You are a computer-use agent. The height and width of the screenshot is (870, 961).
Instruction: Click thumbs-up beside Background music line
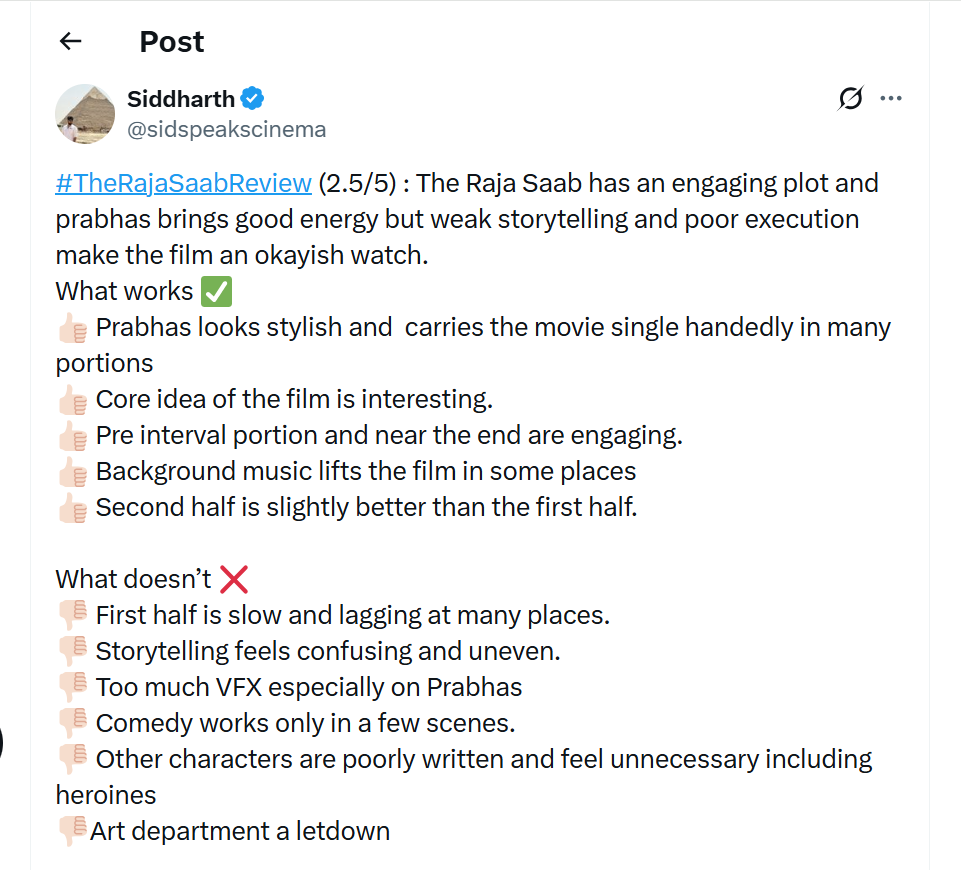72,473
